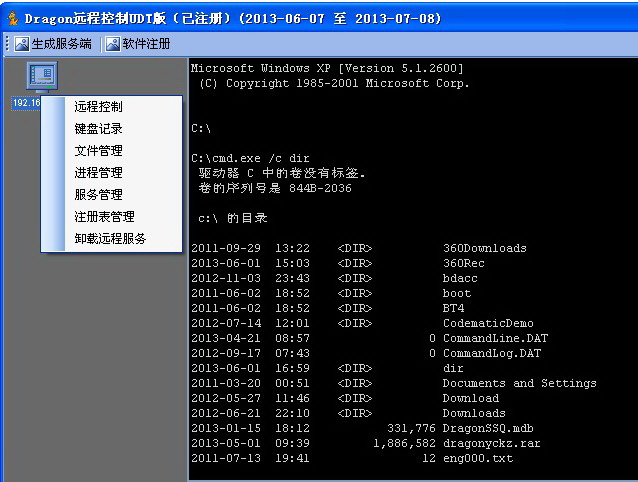Image resolution: width=638 pixels, height=482 pixels.
Task: Select the 192.16 host label
Action: click(x=26, y=103)
